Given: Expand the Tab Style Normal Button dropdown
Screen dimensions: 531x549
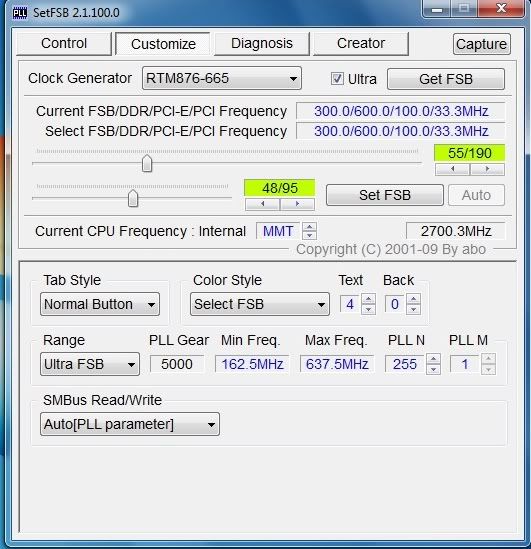Looking at the screenshot, I should click(100, 304).
